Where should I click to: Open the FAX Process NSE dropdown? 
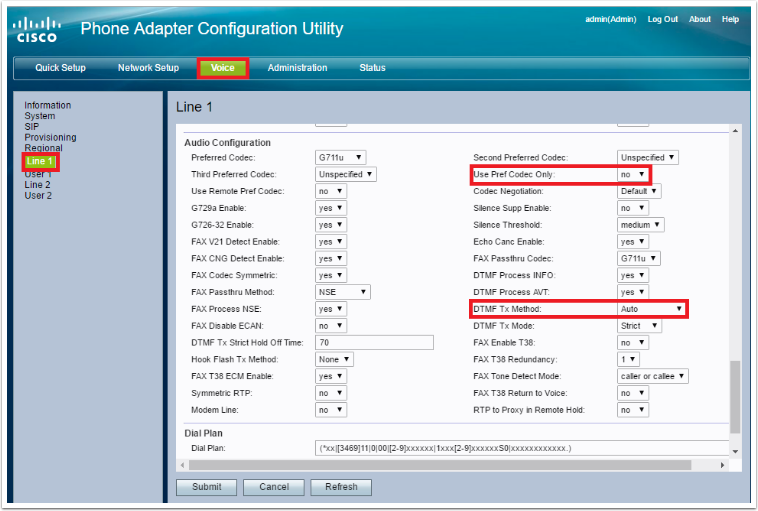[331, 309]
